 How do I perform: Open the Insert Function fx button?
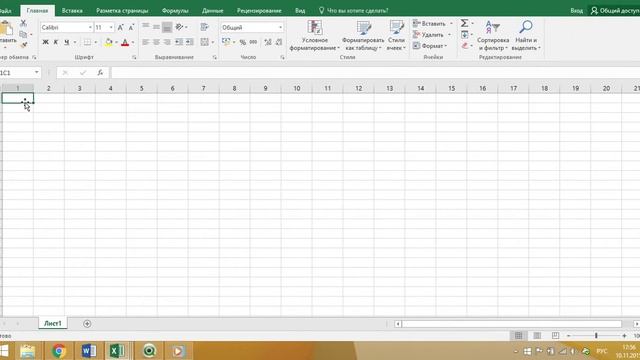[100, 73]
